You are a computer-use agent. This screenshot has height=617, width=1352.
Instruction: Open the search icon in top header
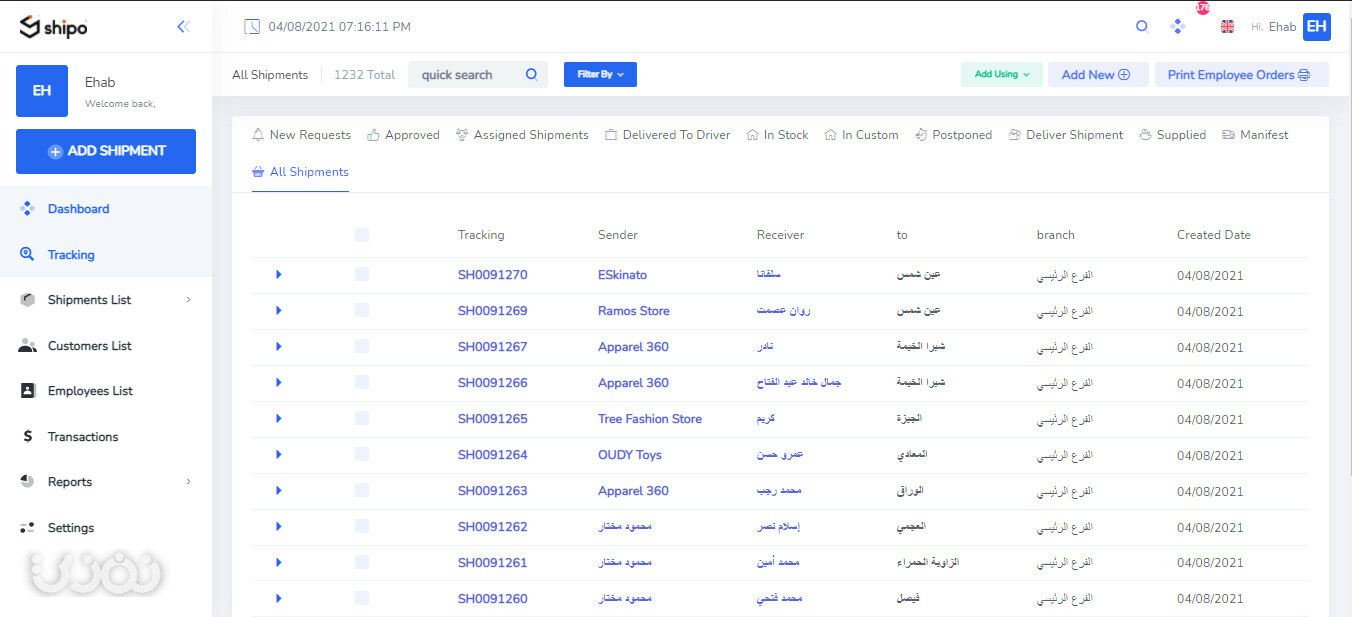pyautogui.click(x=1142, y=27)
